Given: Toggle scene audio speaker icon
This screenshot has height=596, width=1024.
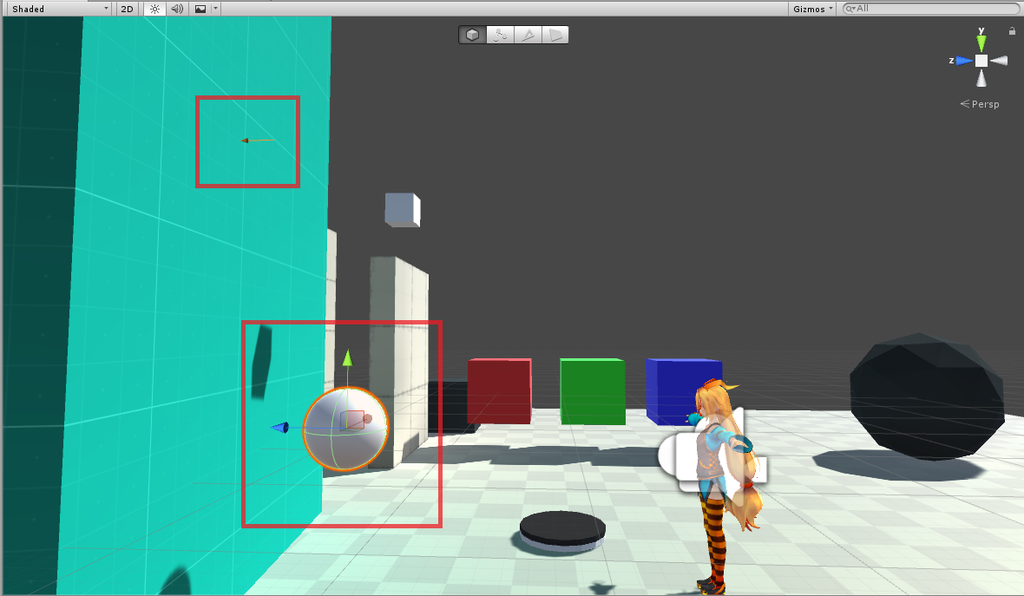Looking at the screenshot, I should click(177, 8).
